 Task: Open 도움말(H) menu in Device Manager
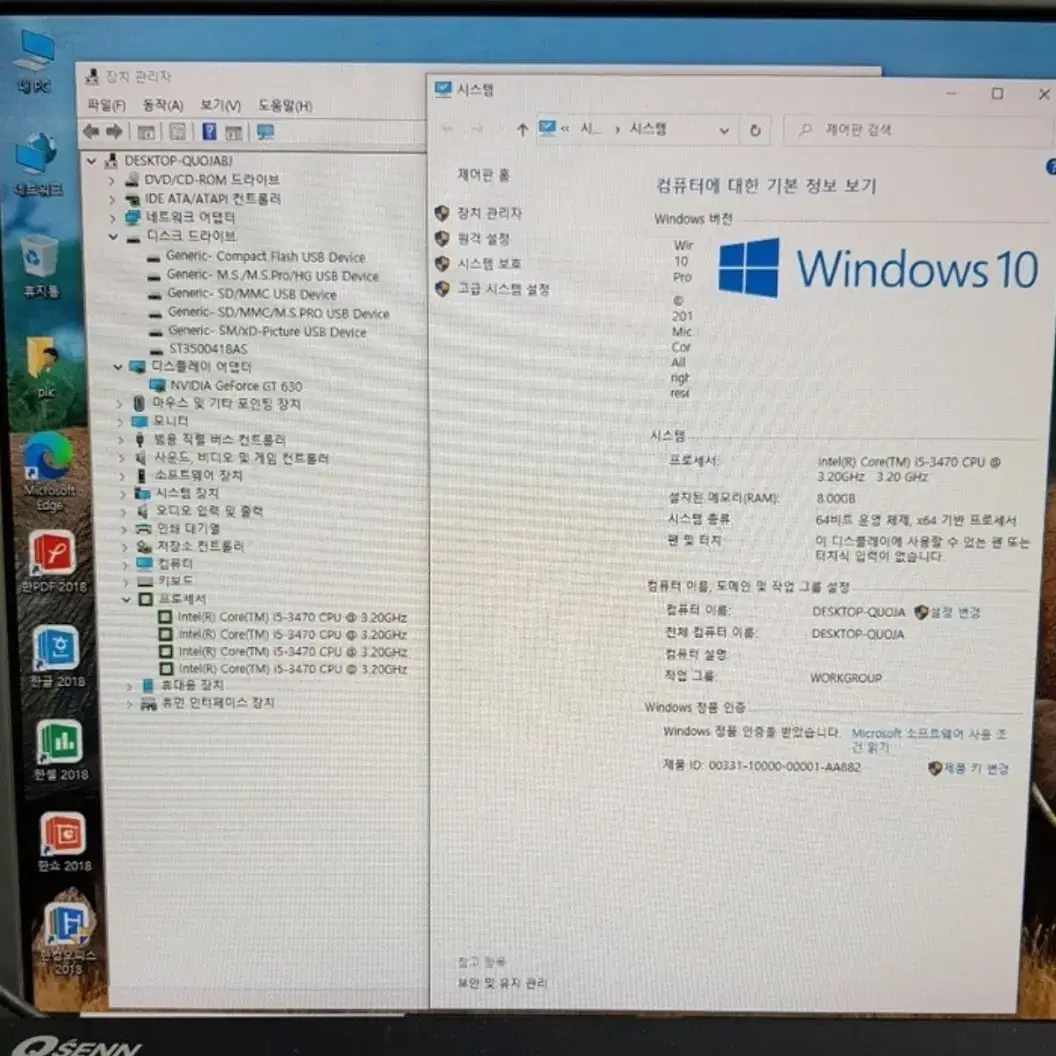(285, 106)
